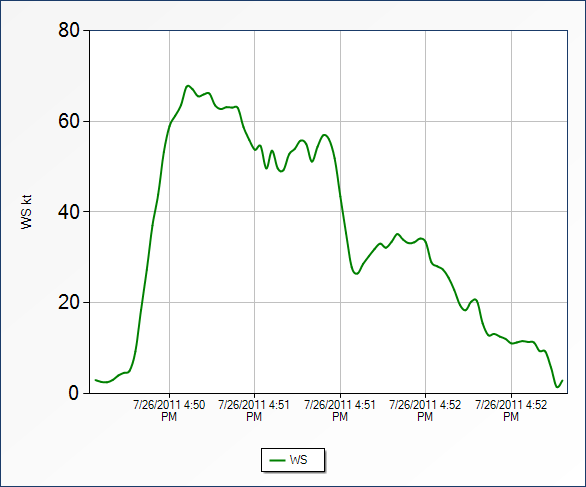The width and height of the screenshot is (586, 487).
Task: Click the curve's start point at far left
Action: tap(96, 380)
